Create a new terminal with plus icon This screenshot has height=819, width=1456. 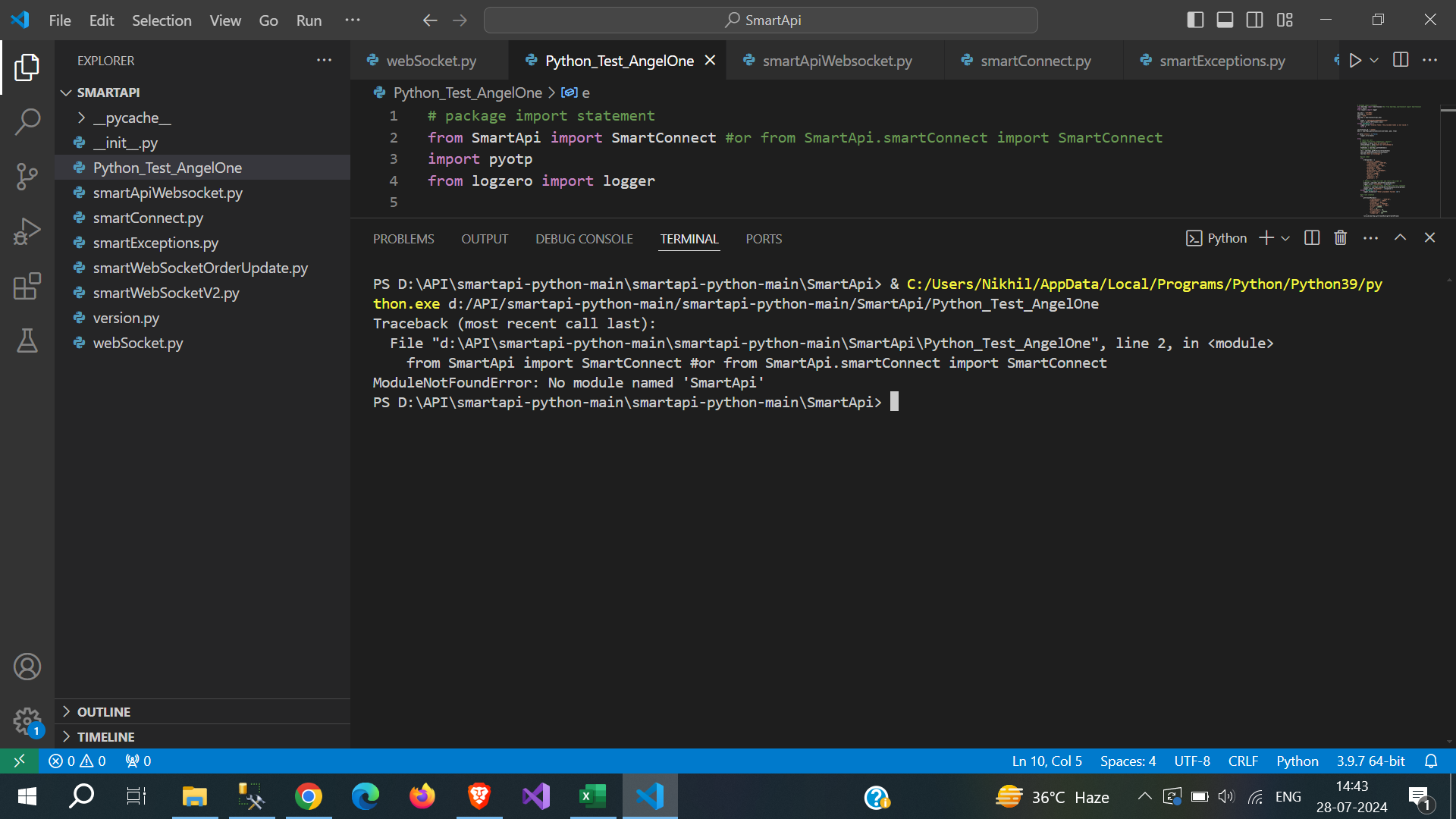point(1266,238)
